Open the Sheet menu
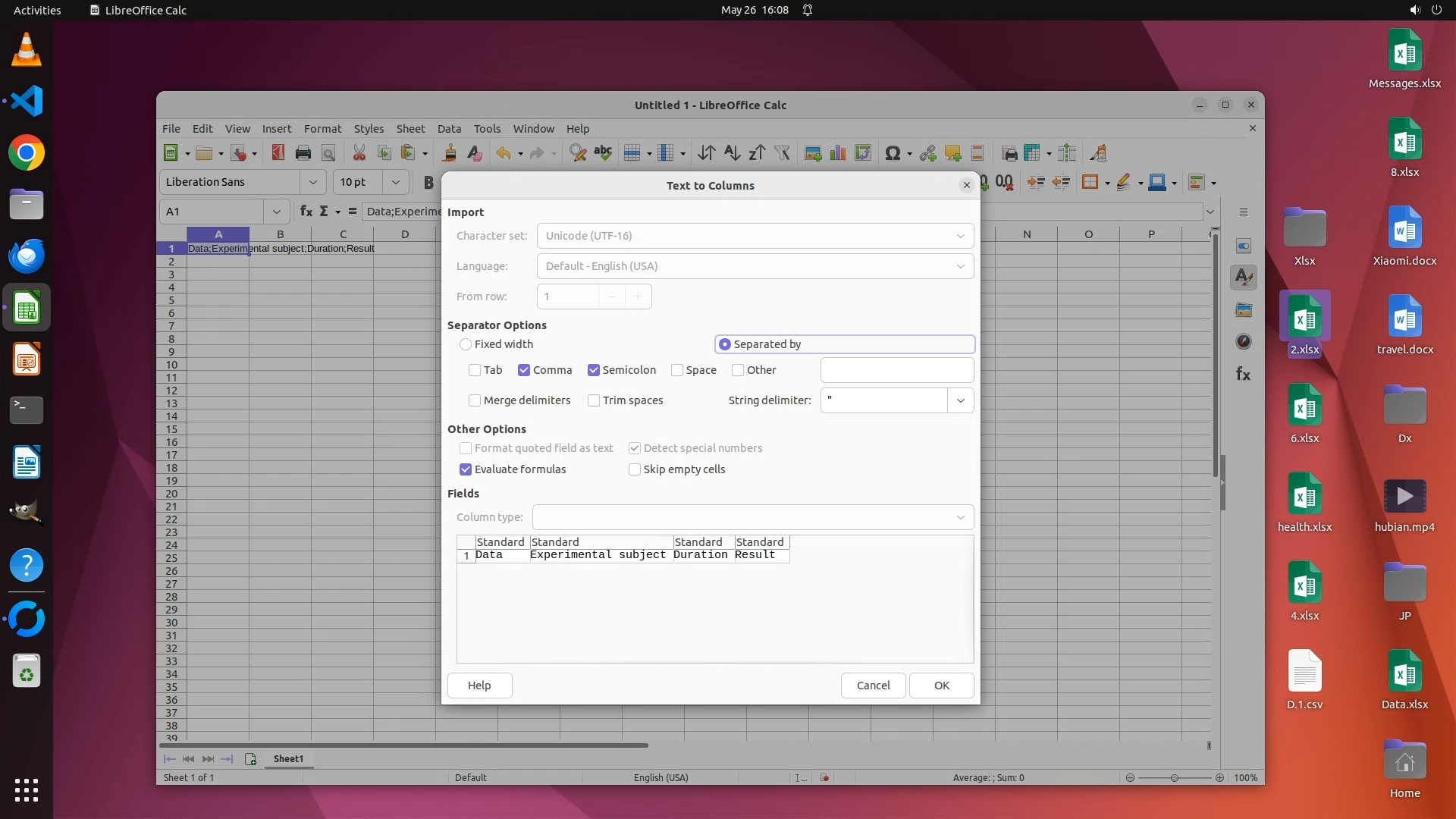The width and height of the screenshot is (1456, 819). [410, 129]
